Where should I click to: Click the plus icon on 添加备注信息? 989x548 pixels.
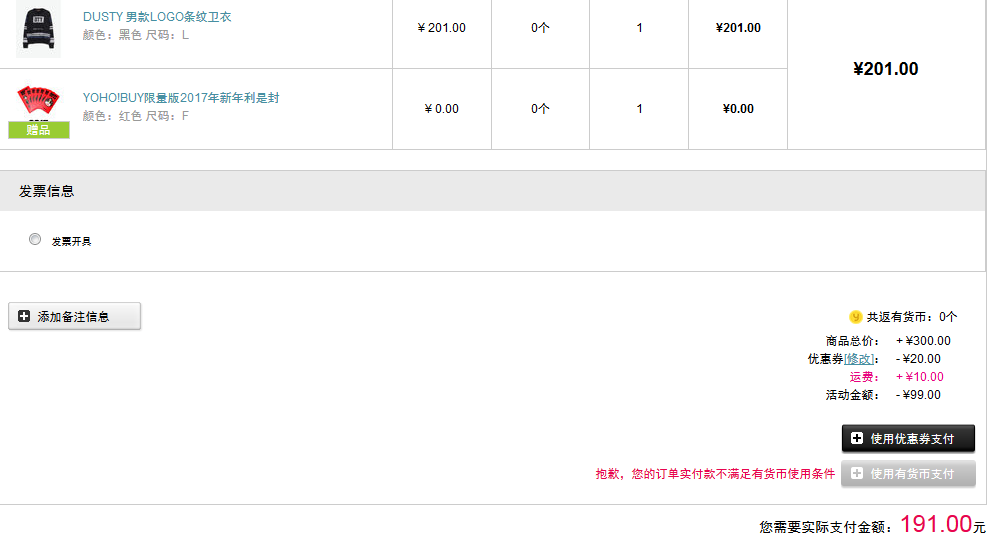(24, 317)
